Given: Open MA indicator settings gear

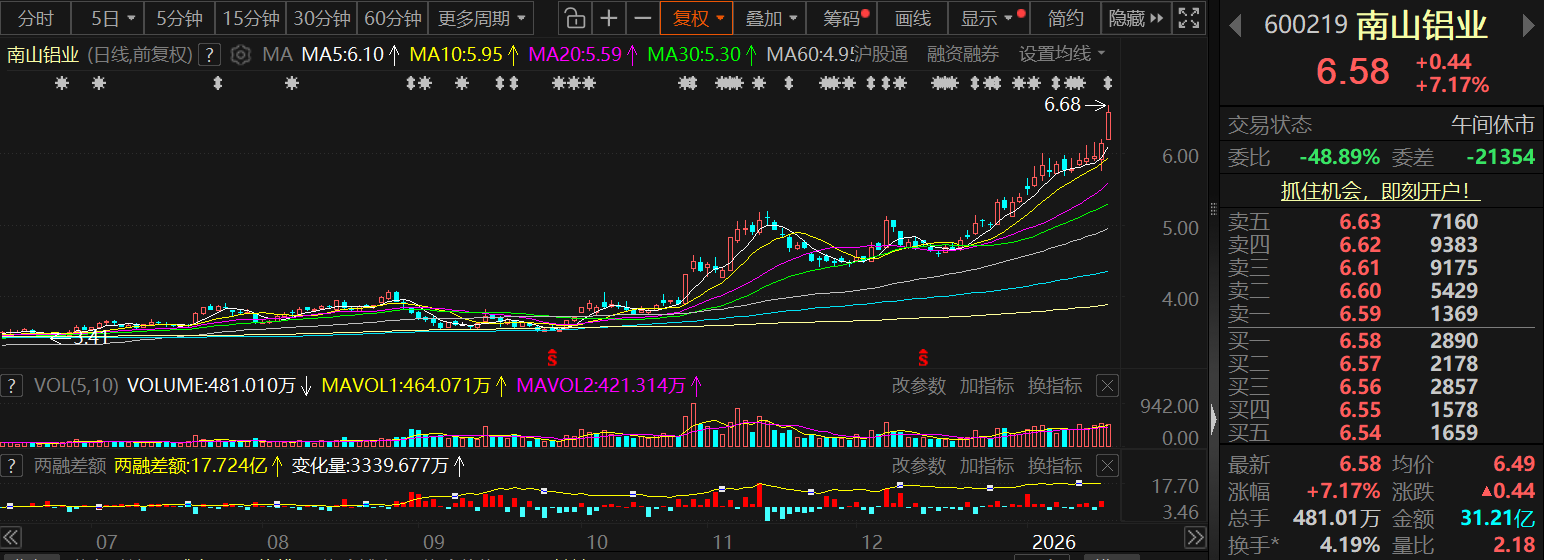Looking at the screenshot, I should (240, 55).
